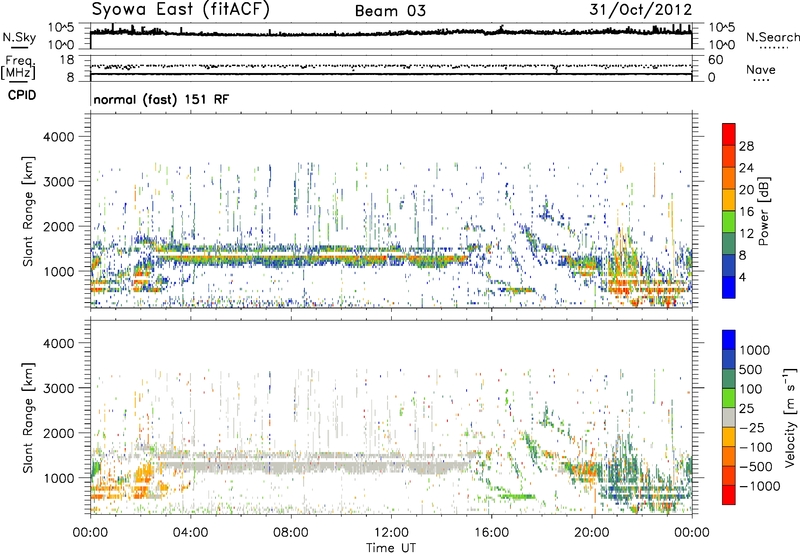
Task: Click the "N.Search" legend label
Action: [772, 37]
